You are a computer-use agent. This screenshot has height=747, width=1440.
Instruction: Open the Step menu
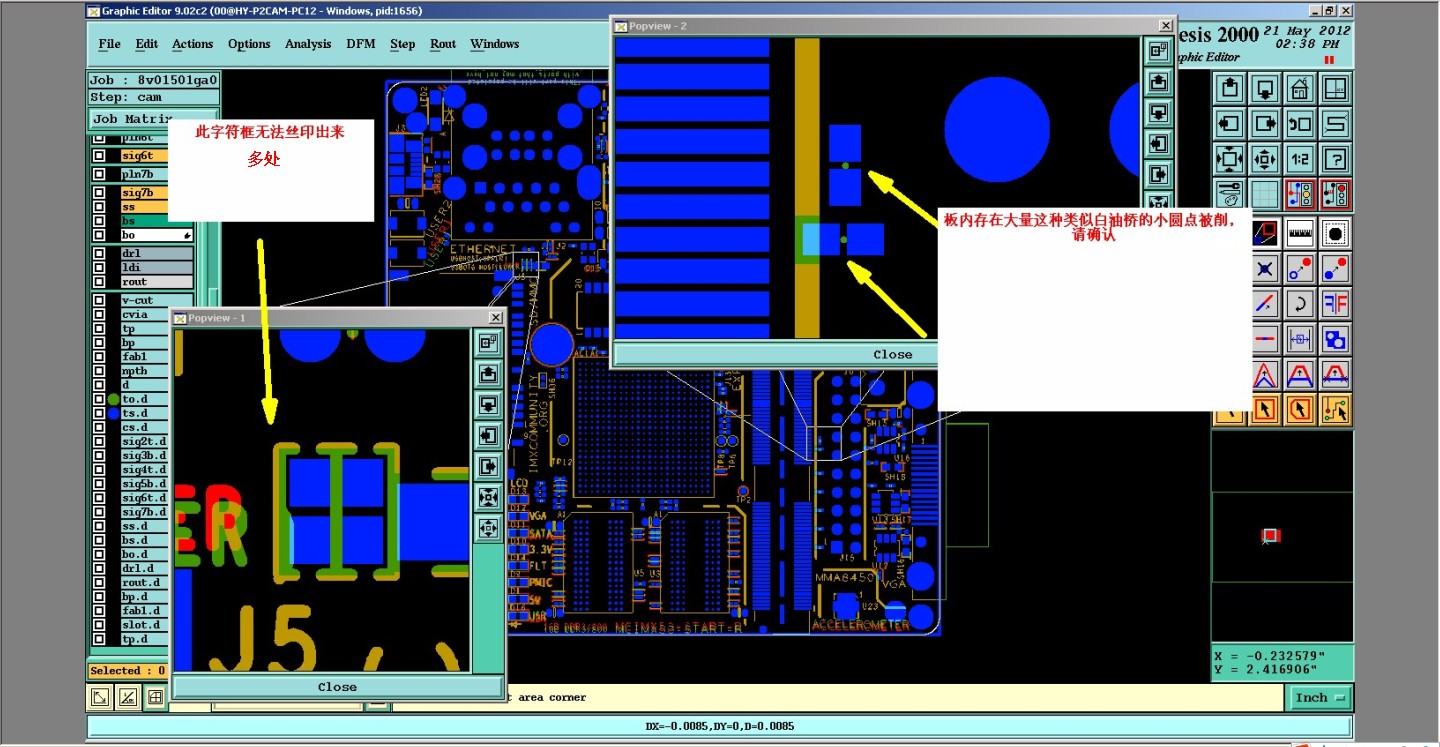(403, 44)
